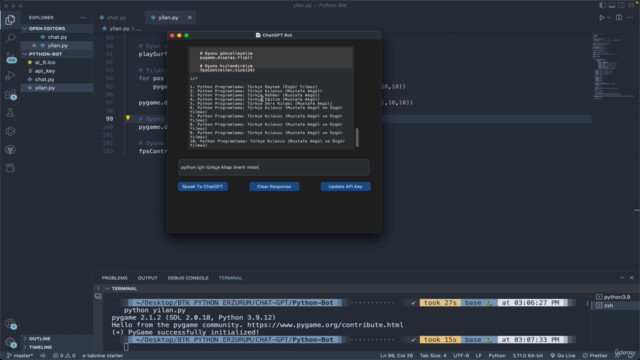Click 3.11.0 64-bit interpreter in status bar
Viewport: 640px width, 360px height.
tap(527, 356)
